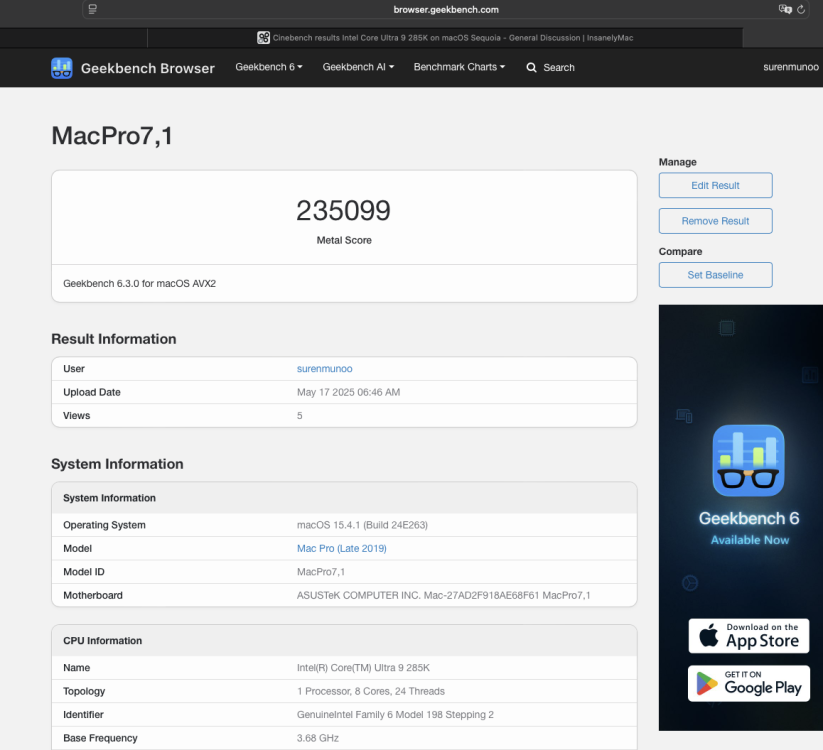Click the Motherboard row label
Image resolution: width=823 pixels, height=750 pixels.
point(93,595)
